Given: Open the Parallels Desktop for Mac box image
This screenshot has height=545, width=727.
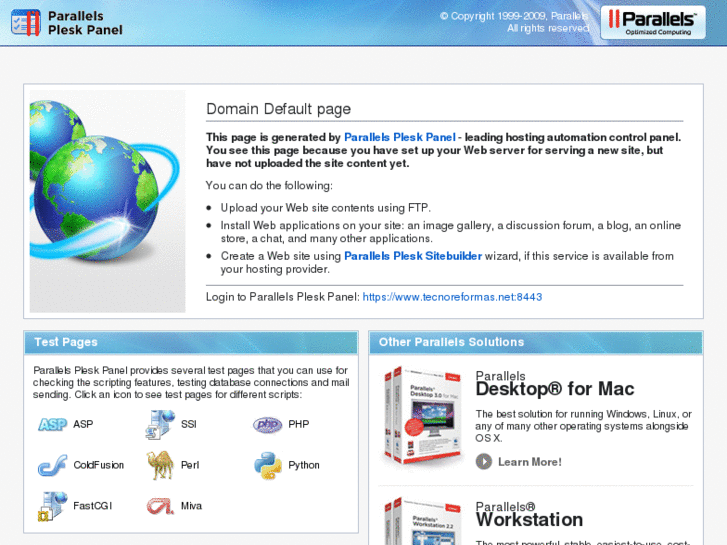Looking at the screenshot, I should [423, 416].
